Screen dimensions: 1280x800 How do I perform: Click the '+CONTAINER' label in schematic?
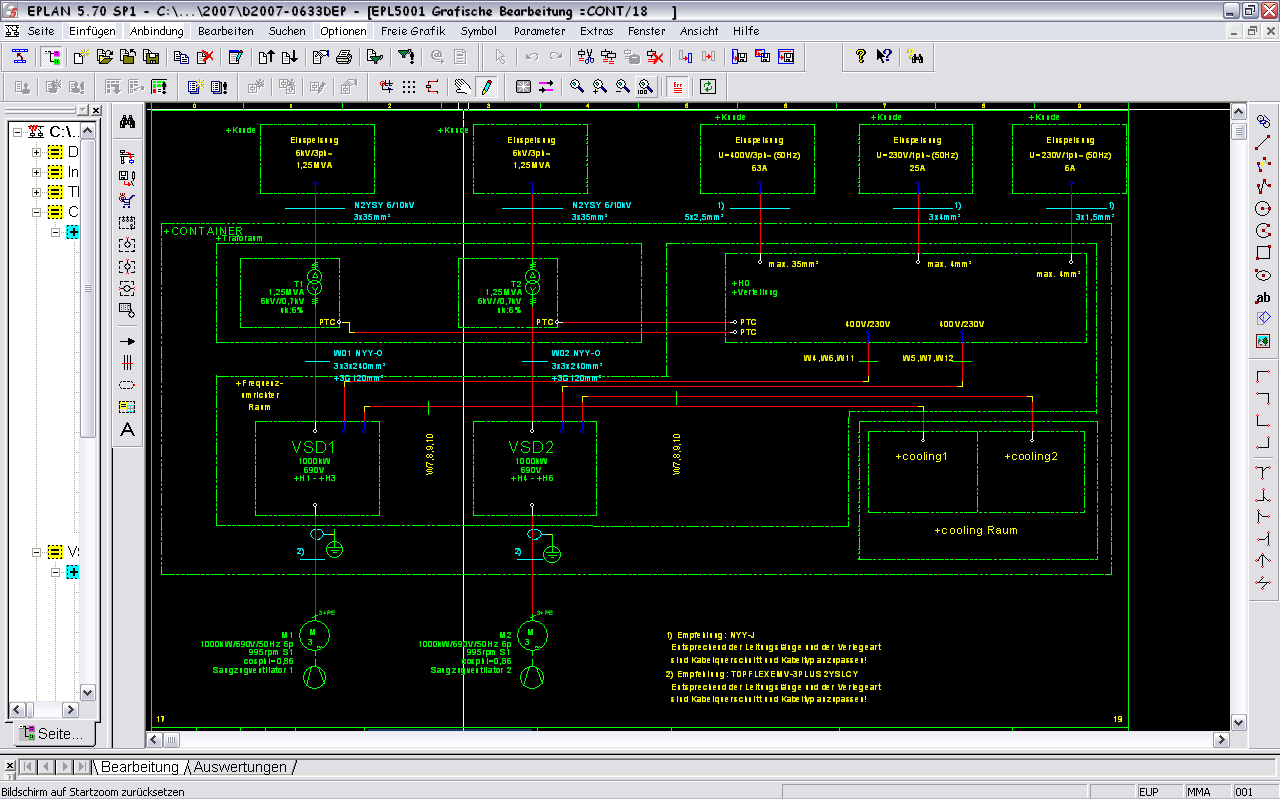point(203,231)
